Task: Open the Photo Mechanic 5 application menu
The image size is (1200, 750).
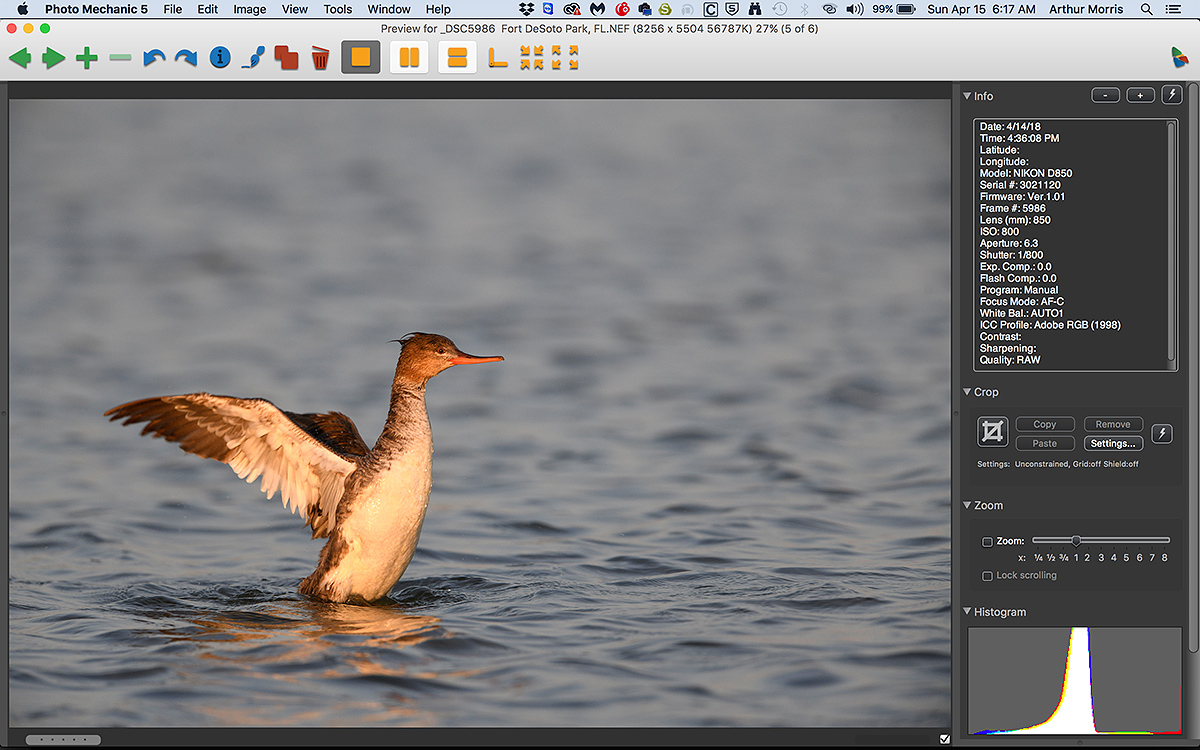Action: pyautogui.click(x=95, y=9)
